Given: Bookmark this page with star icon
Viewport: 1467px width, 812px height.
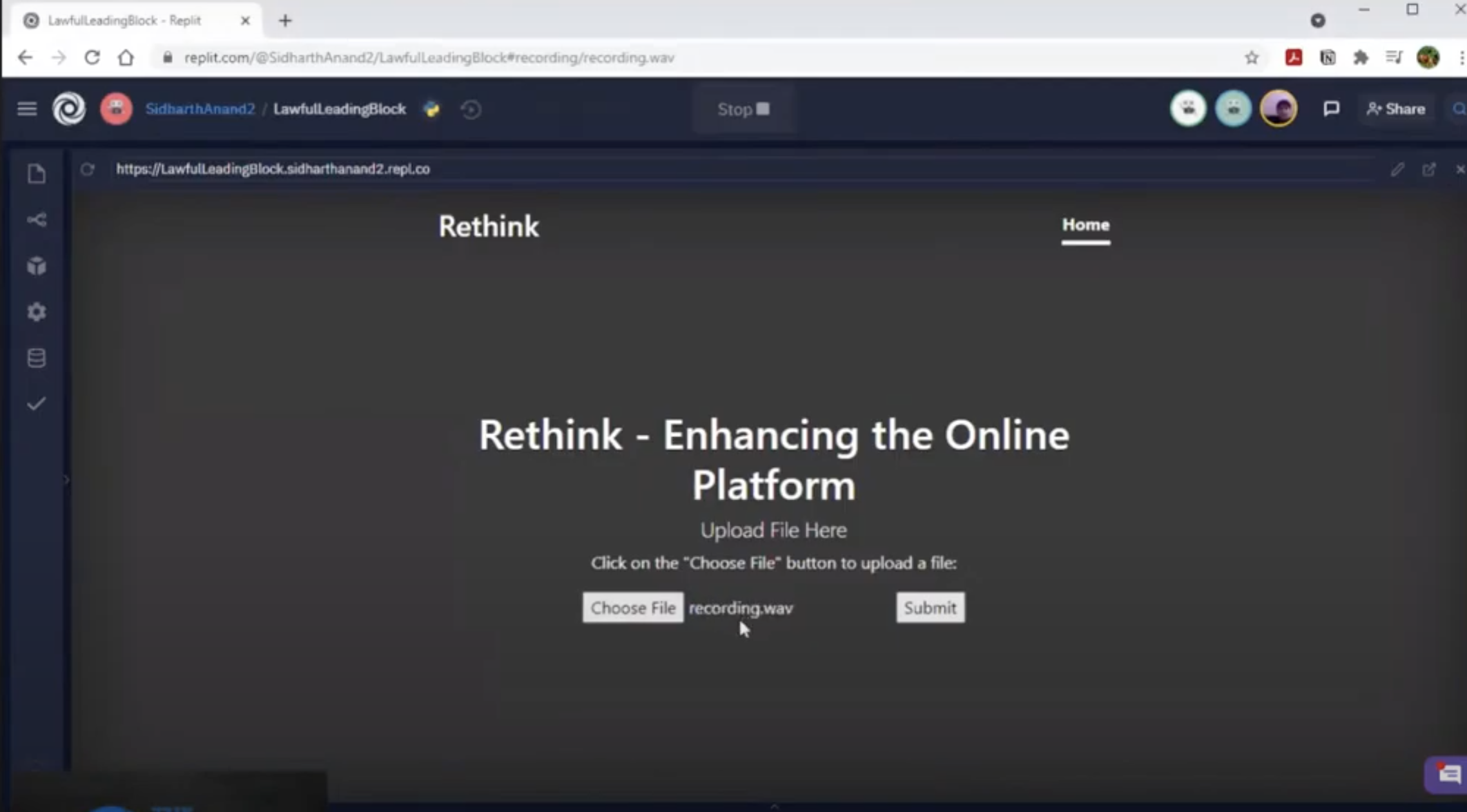Looking at the screenshot, I should [1251, 58].
